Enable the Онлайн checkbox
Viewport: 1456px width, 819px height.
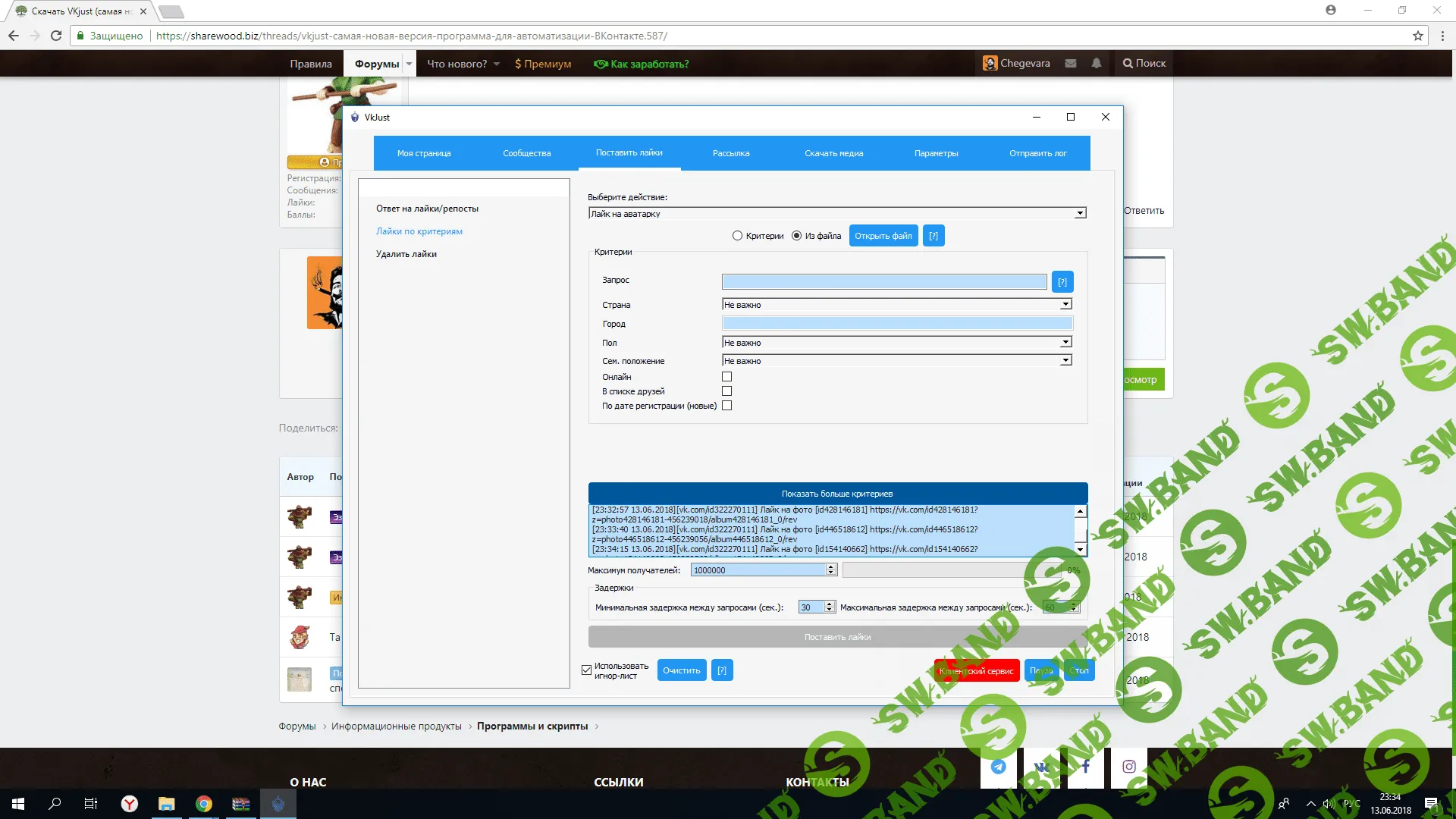pyautogui.click(x=726, y=377)
